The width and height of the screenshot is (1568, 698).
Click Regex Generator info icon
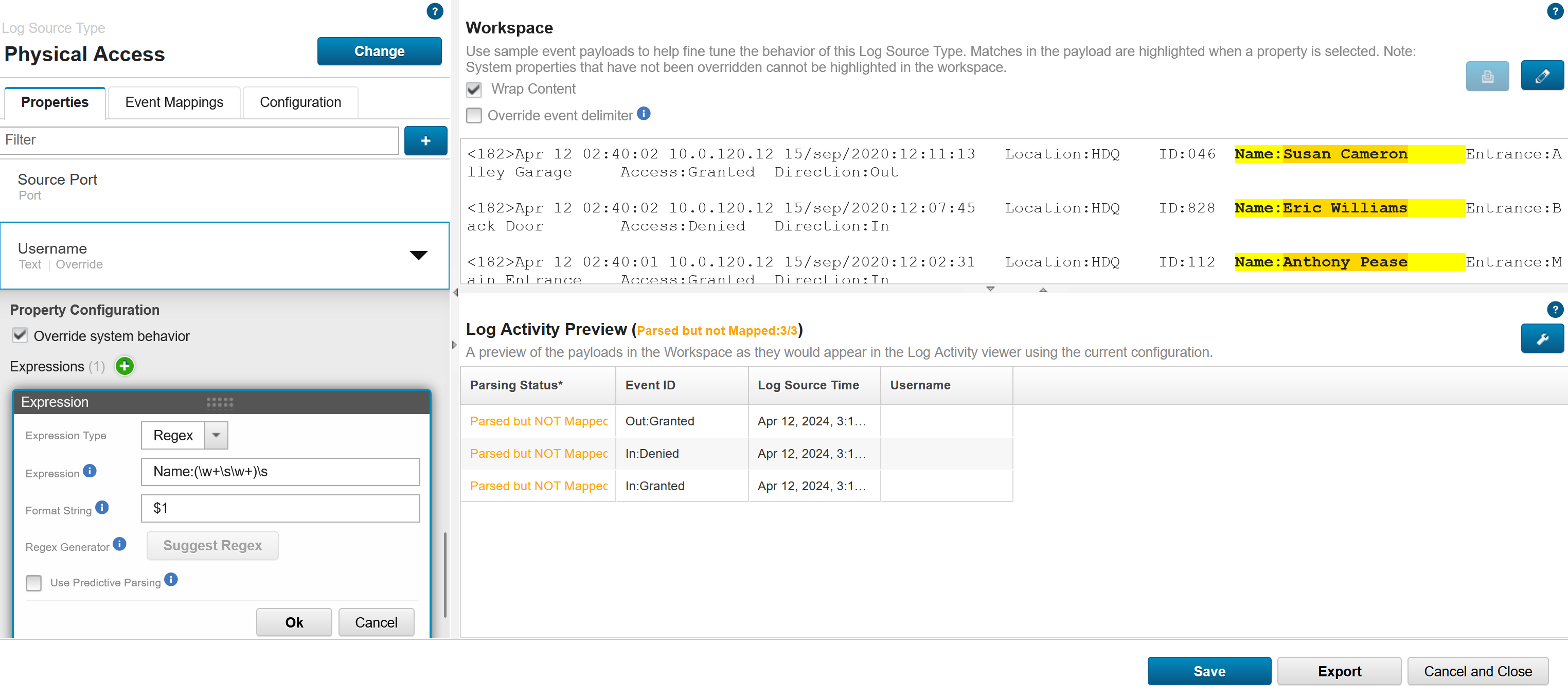click(x=120, y=544)
